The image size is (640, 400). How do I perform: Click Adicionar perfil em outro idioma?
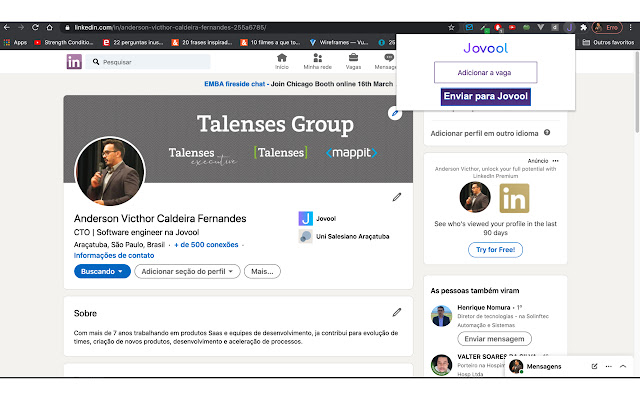click(x=484, y=133)
